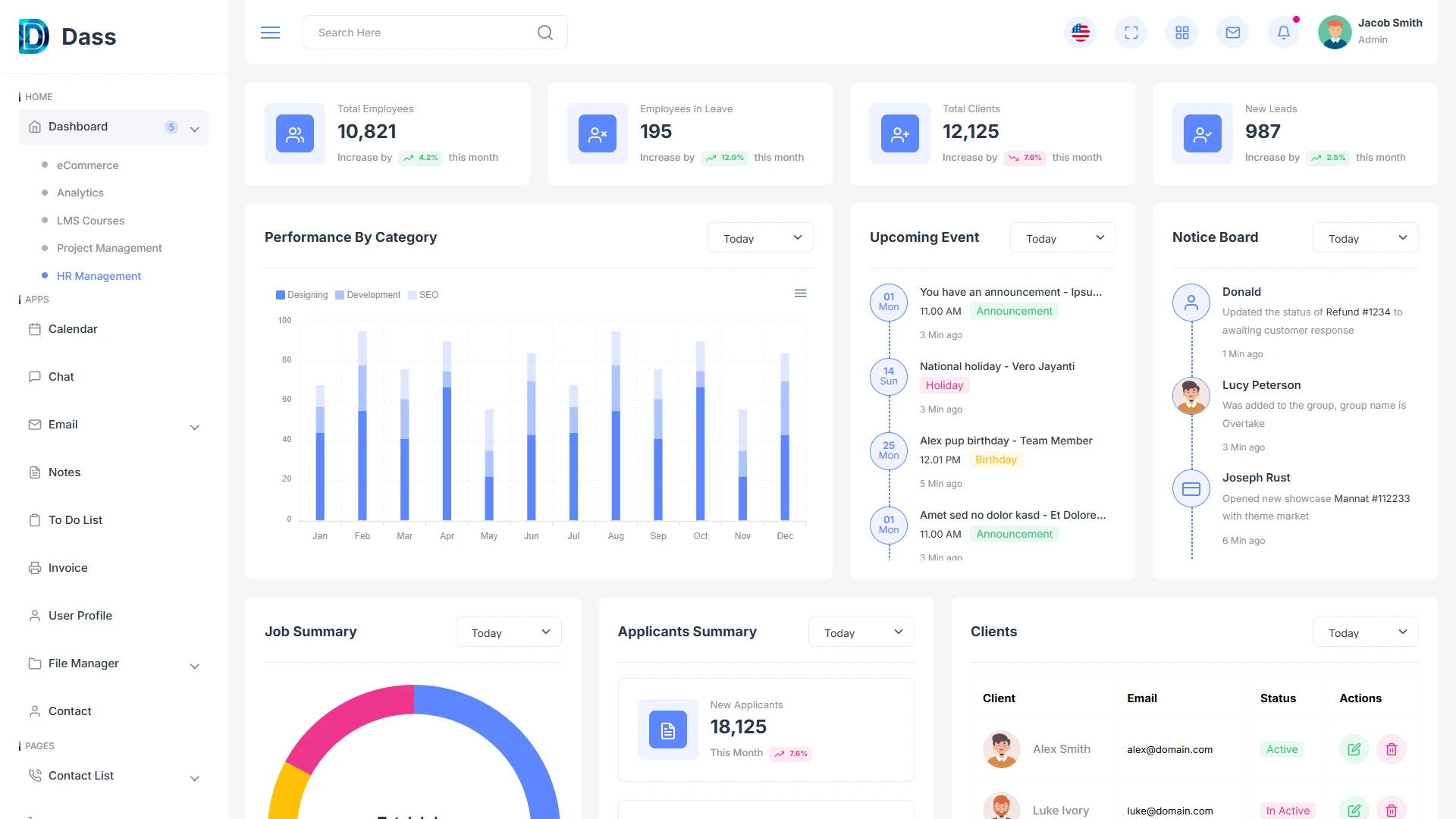This screenshot has width=1456, height=819.
Task: Delete Alex Smith client row
Action: coord(1392,749)
